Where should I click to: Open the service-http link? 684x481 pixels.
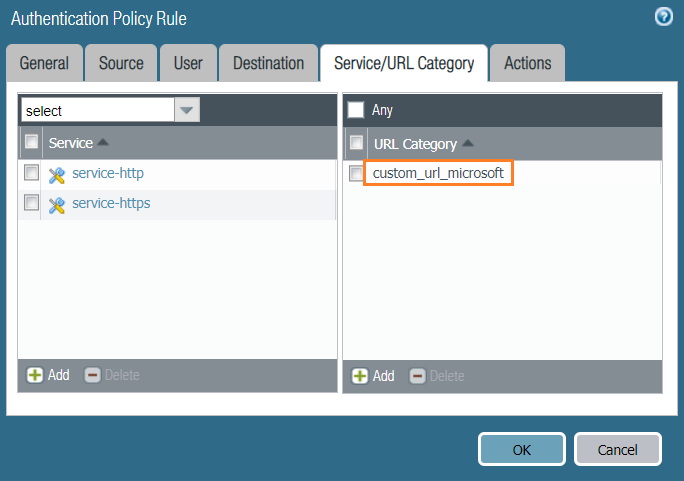108,173
